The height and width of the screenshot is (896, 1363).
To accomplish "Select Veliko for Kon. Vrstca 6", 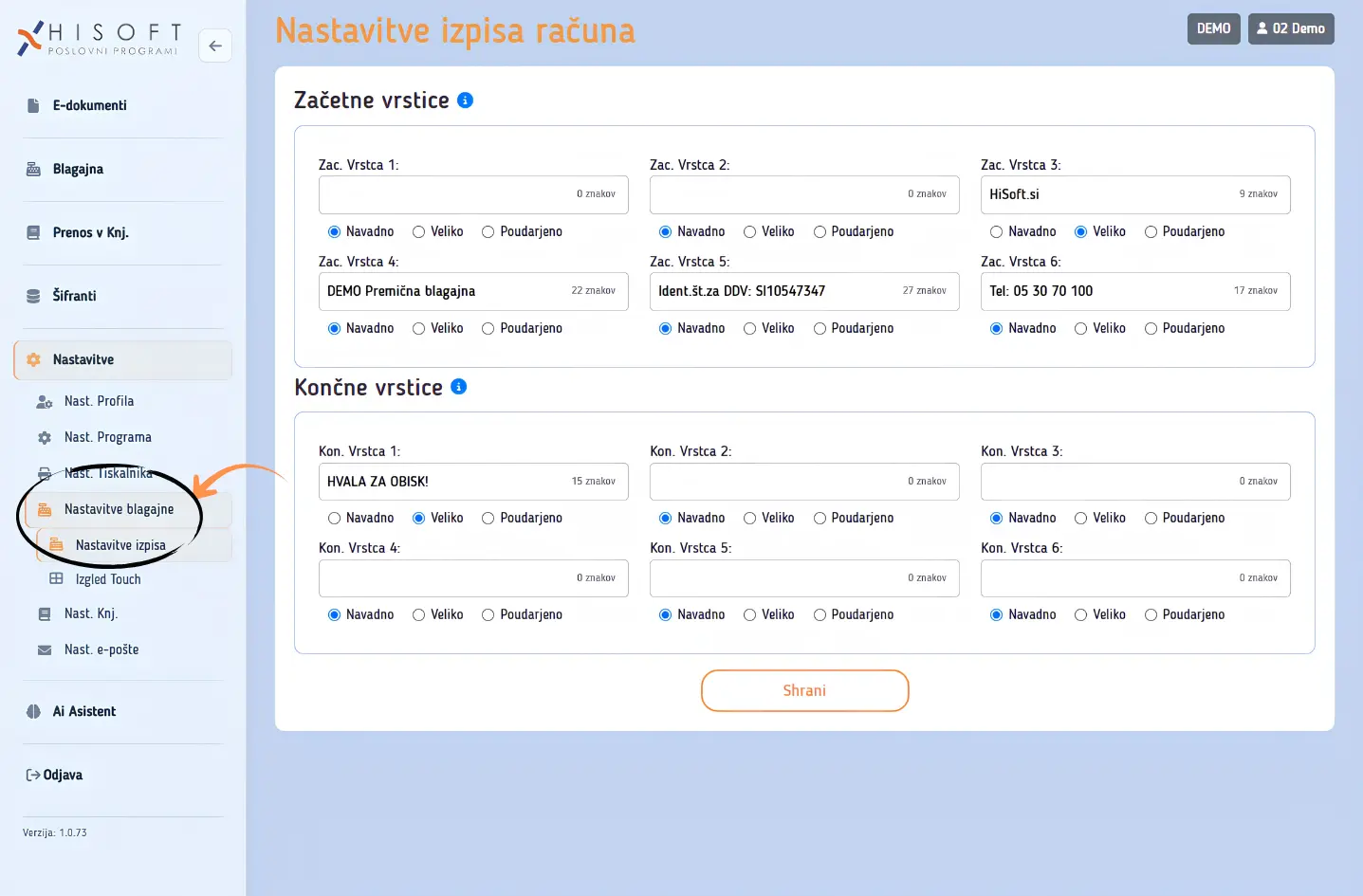I will click(1080, 614).
